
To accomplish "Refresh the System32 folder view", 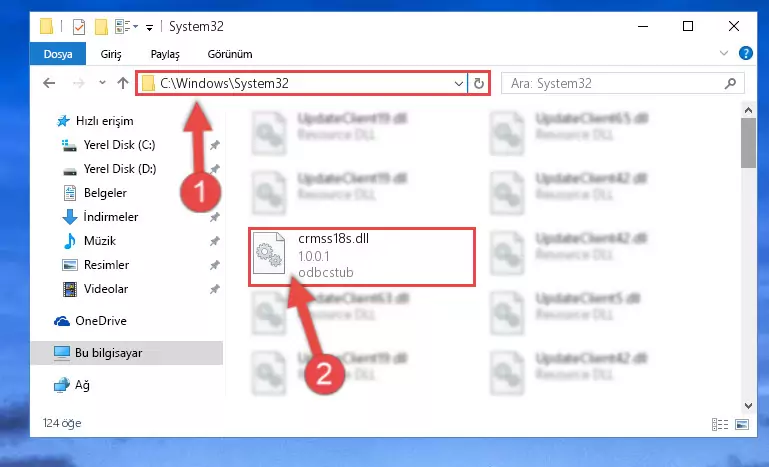I will click(x=479, y=83).
